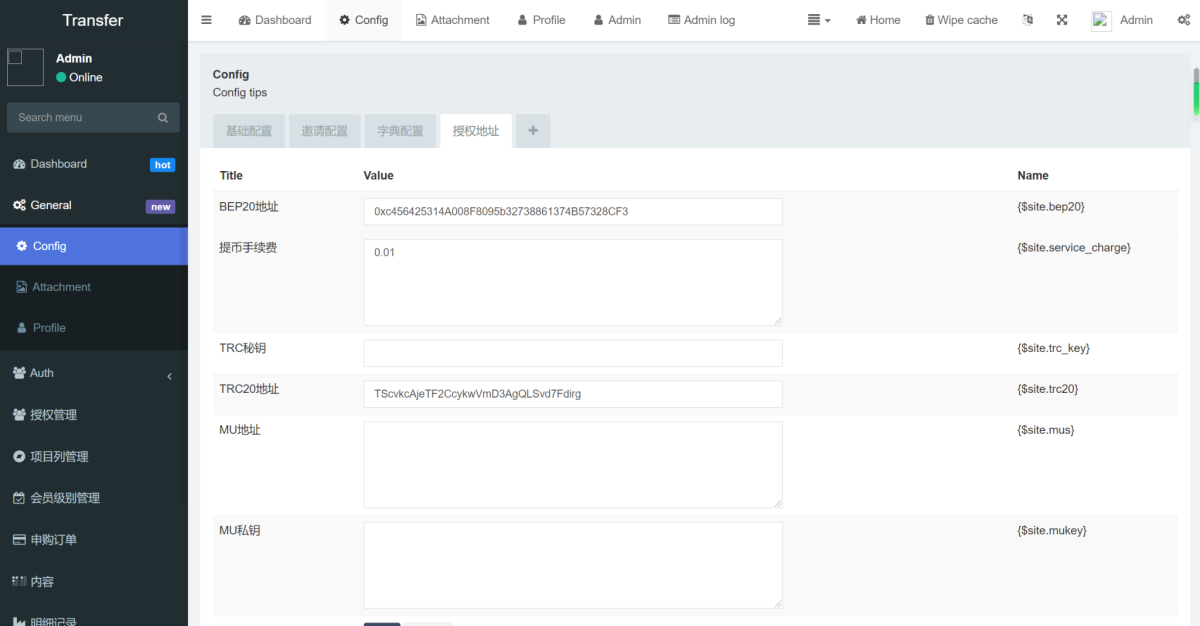
Task: Select the Config top tab
Action: tap(364, 20)
